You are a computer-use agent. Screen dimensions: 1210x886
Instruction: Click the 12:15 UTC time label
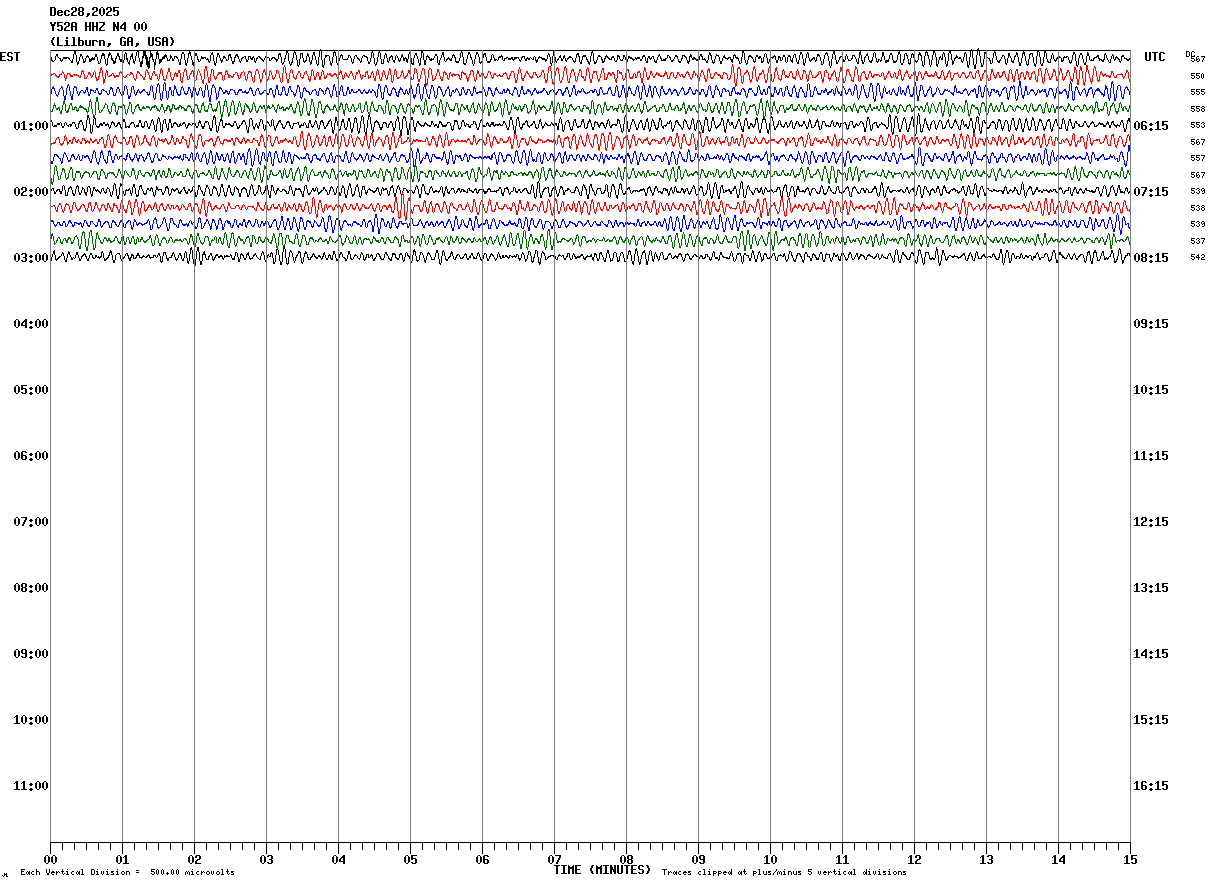tap(1151, 522)
